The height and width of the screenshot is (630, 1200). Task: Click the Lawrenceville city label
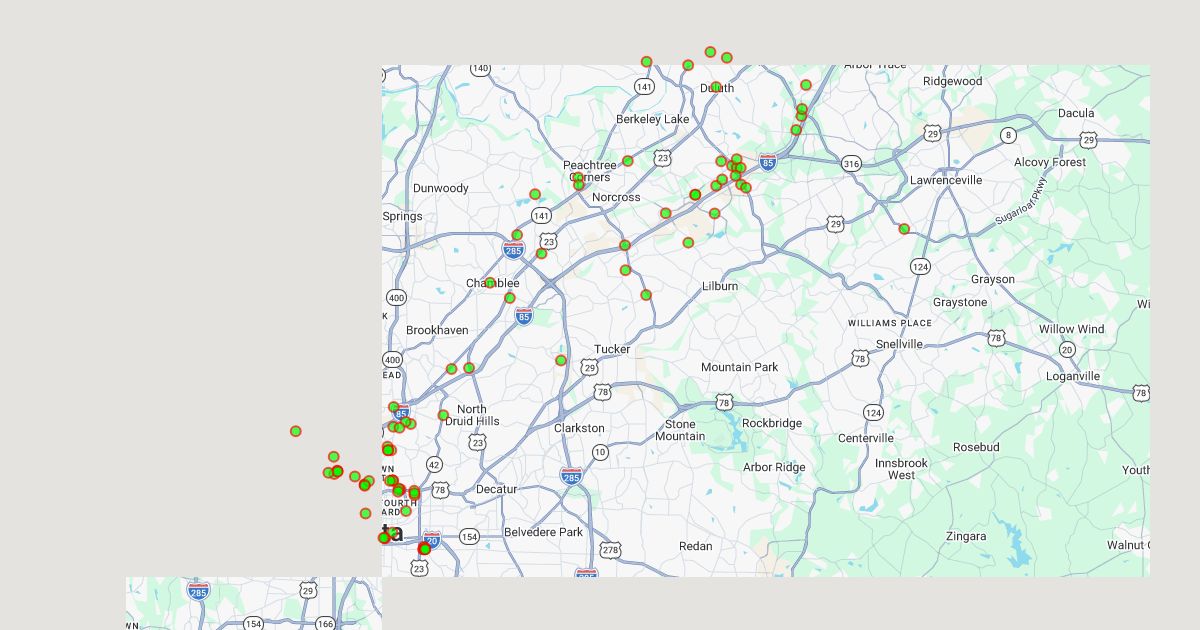(946, 180)
